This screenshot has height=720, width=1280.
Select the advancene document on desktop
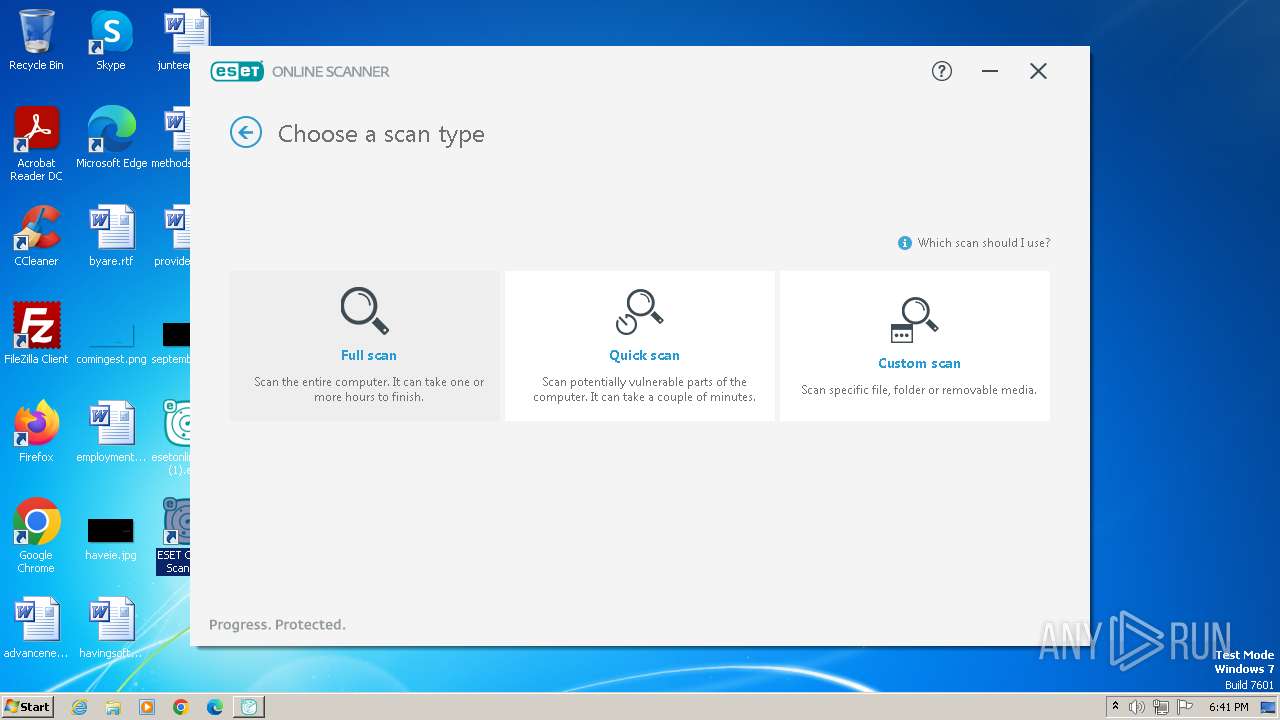click(x=36, y=628)
